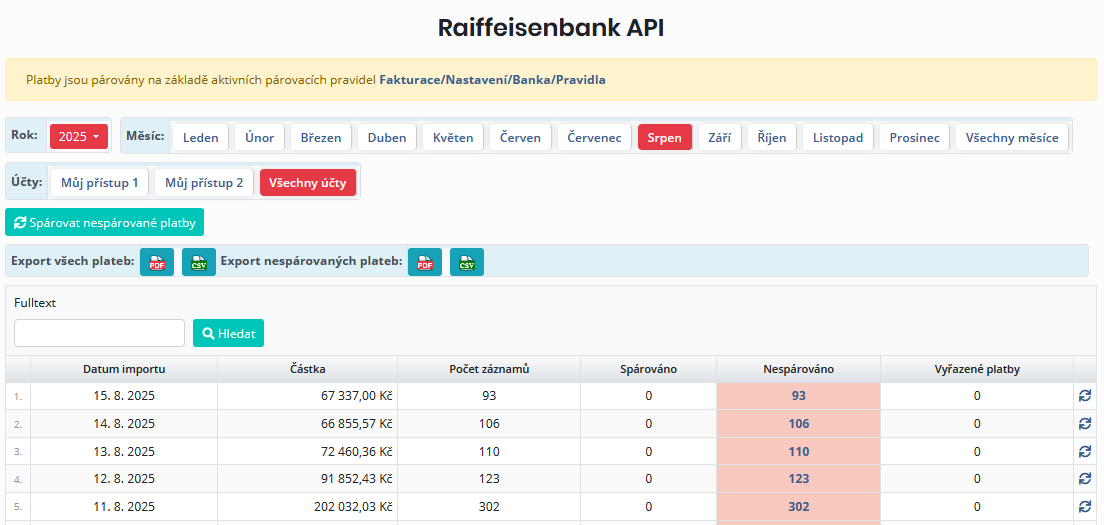Select Všechny účty filter
Viewport: 1104px width, 525px height.
click(x=308, y=183)
